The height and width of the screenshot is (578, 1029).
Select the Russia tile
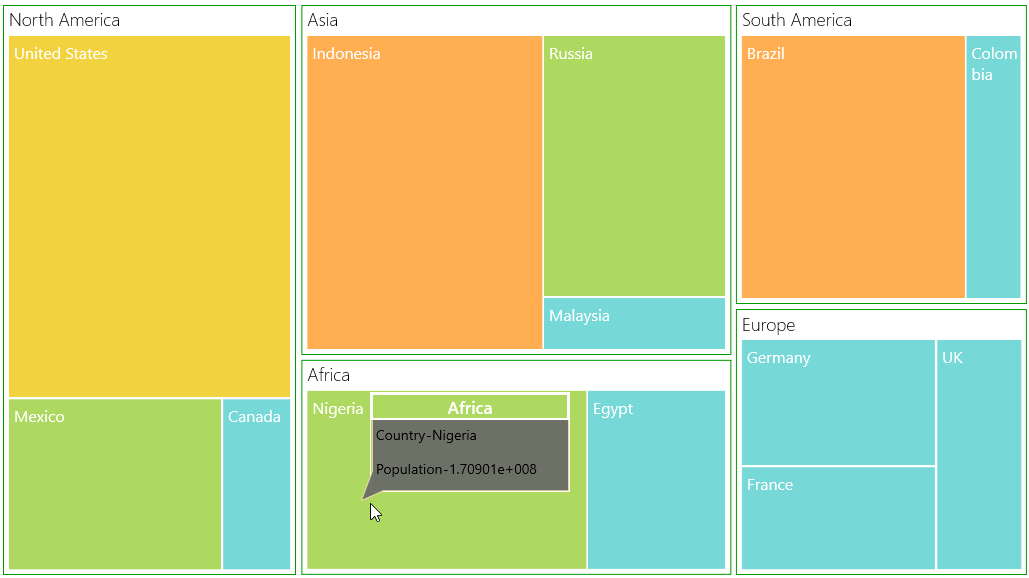point(635,166)
